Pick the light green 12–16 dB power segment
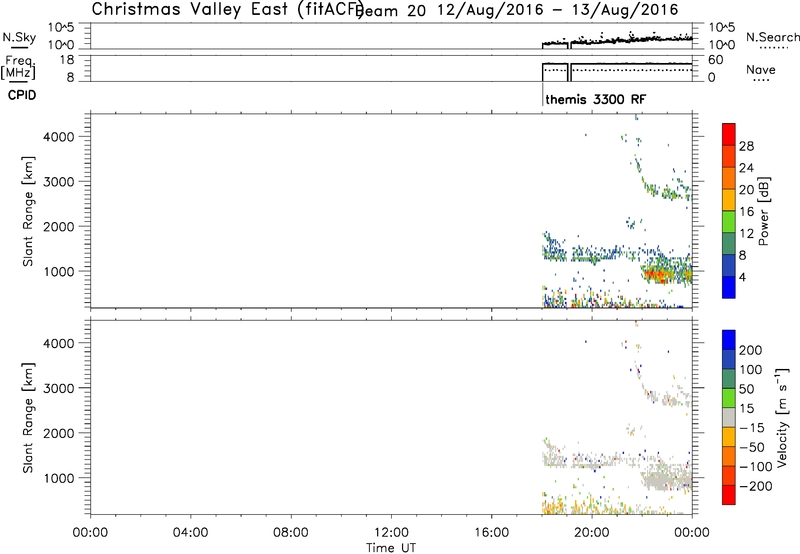This screenshot has height=554, width=800. [x=729, y=221]
